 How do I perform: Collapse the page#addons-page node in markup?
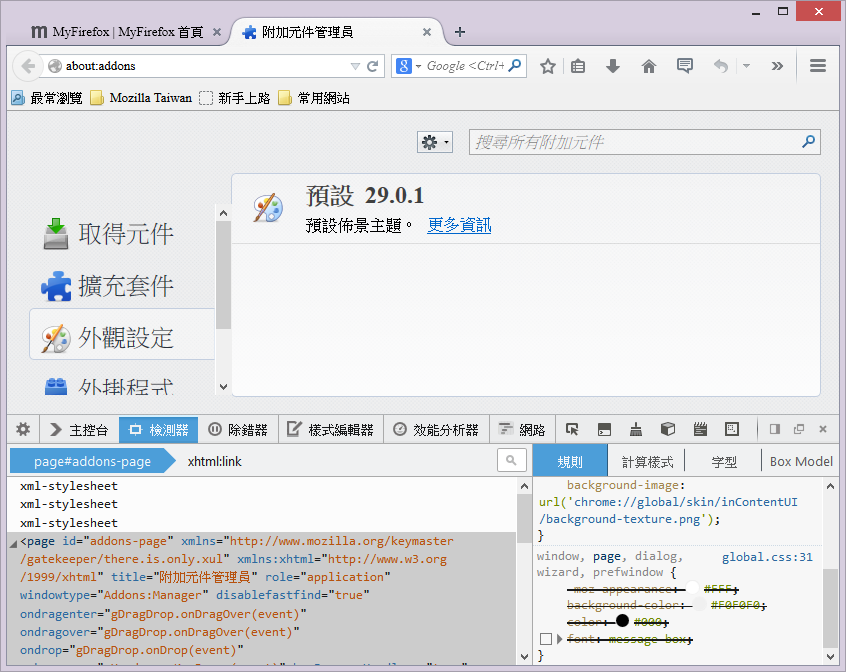(13, 543)
